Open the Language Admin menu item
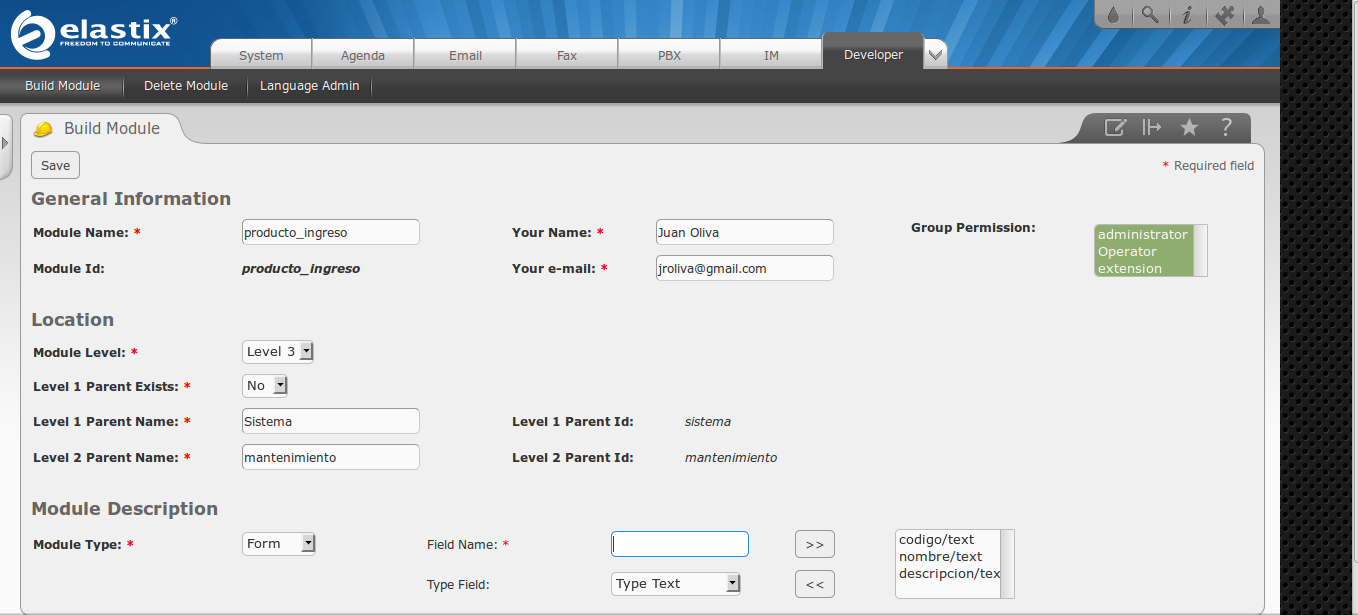Viewport: 1358px width, 615px height. pyautogui.click(x=309, y=86)
